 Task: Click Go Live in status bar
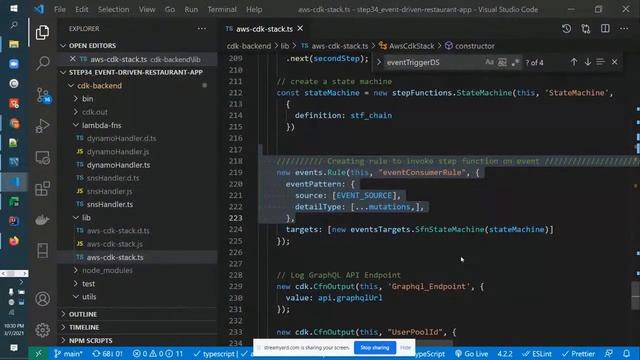pyautogui.click(x=471, y=353)
